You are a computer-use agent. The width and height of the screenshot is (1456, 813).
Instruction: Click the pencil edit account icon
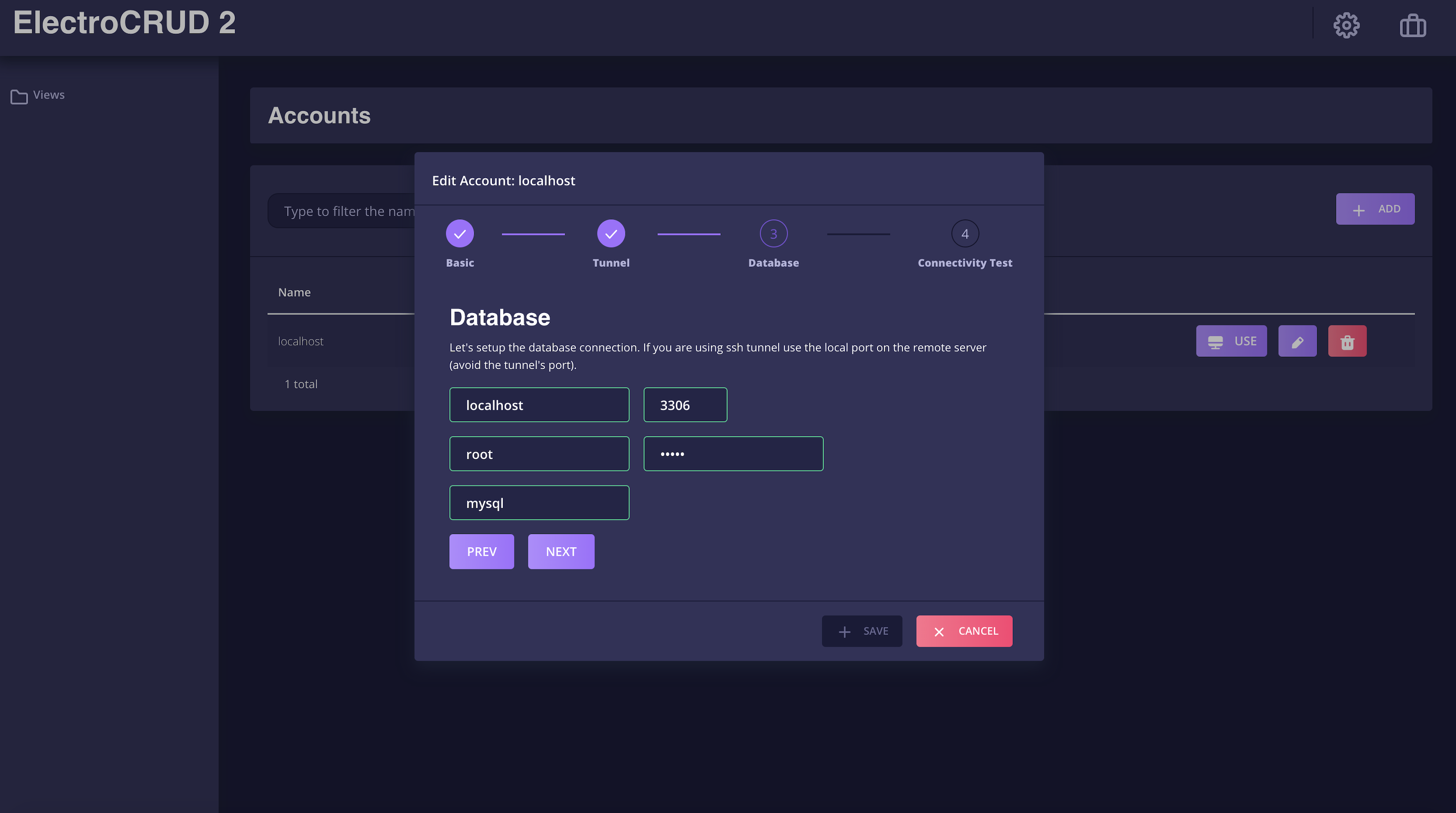coord(1297,341)
